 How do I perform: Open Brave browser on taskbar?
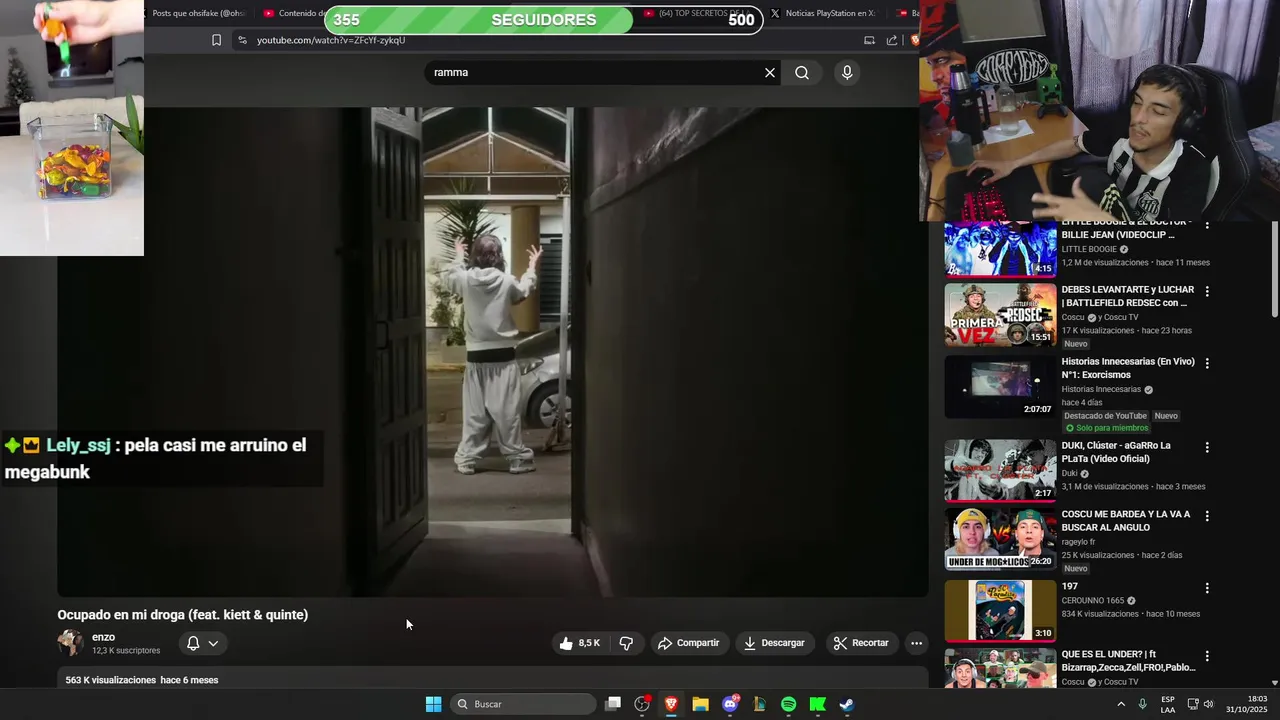(671, 704)
